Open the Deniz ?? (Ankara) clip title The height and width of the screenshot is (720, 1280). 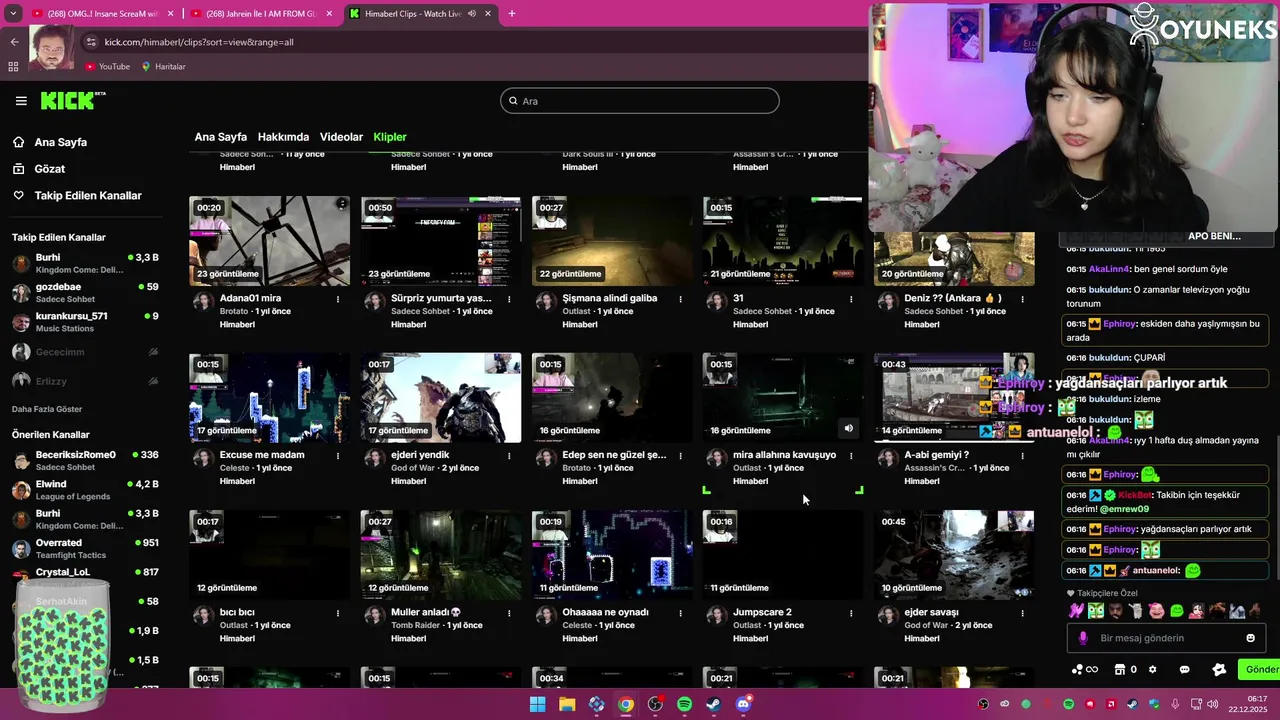(953, 298)
